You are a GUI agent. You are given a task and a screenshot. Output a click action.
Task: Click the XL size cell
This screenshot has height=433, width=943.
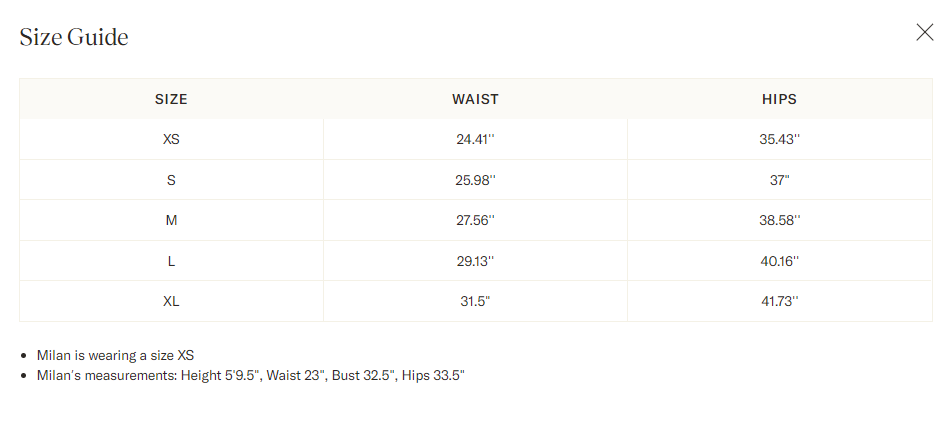171,301
